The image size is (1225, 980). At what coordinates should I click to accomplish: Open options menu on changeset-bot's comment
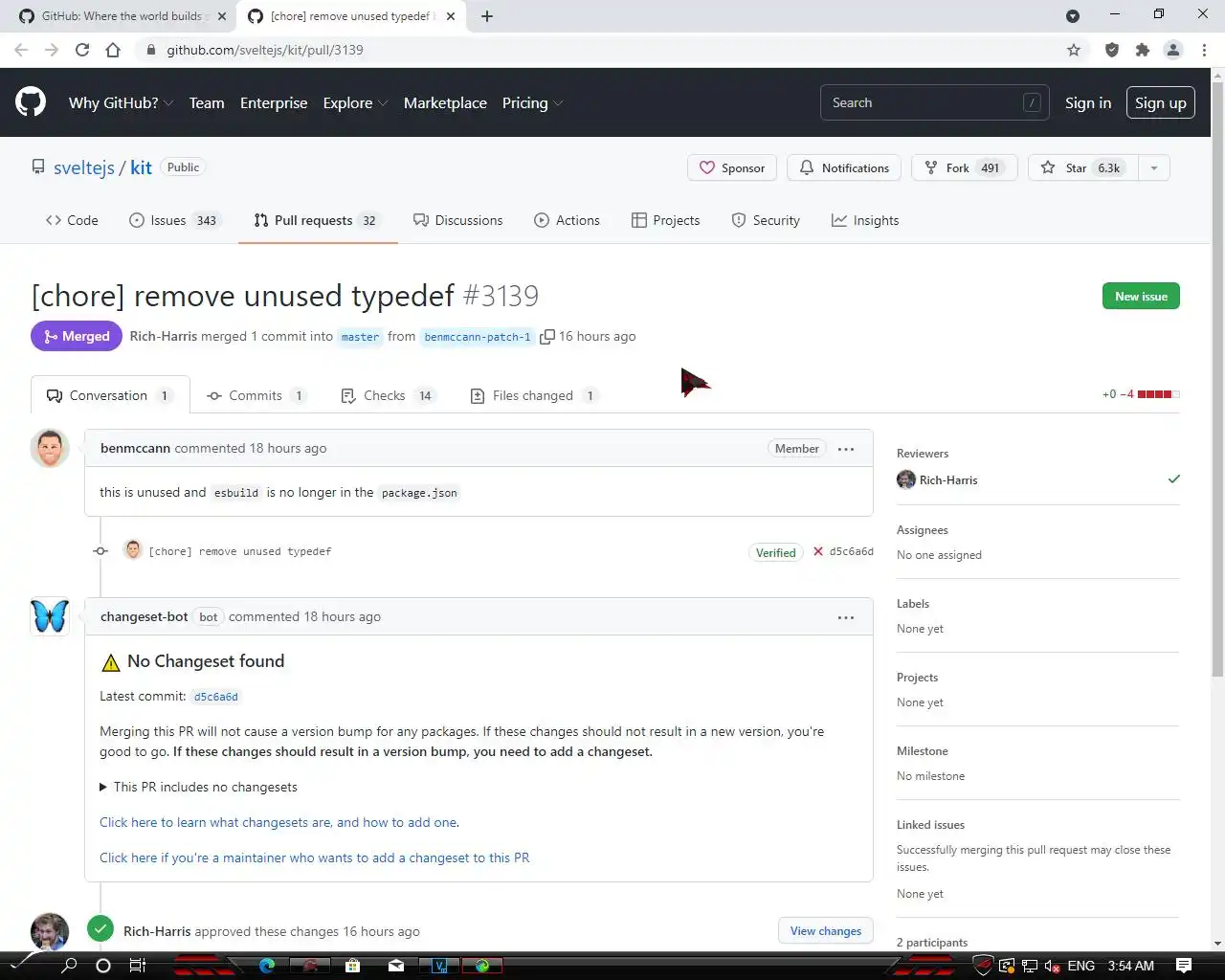coord(846,617)
